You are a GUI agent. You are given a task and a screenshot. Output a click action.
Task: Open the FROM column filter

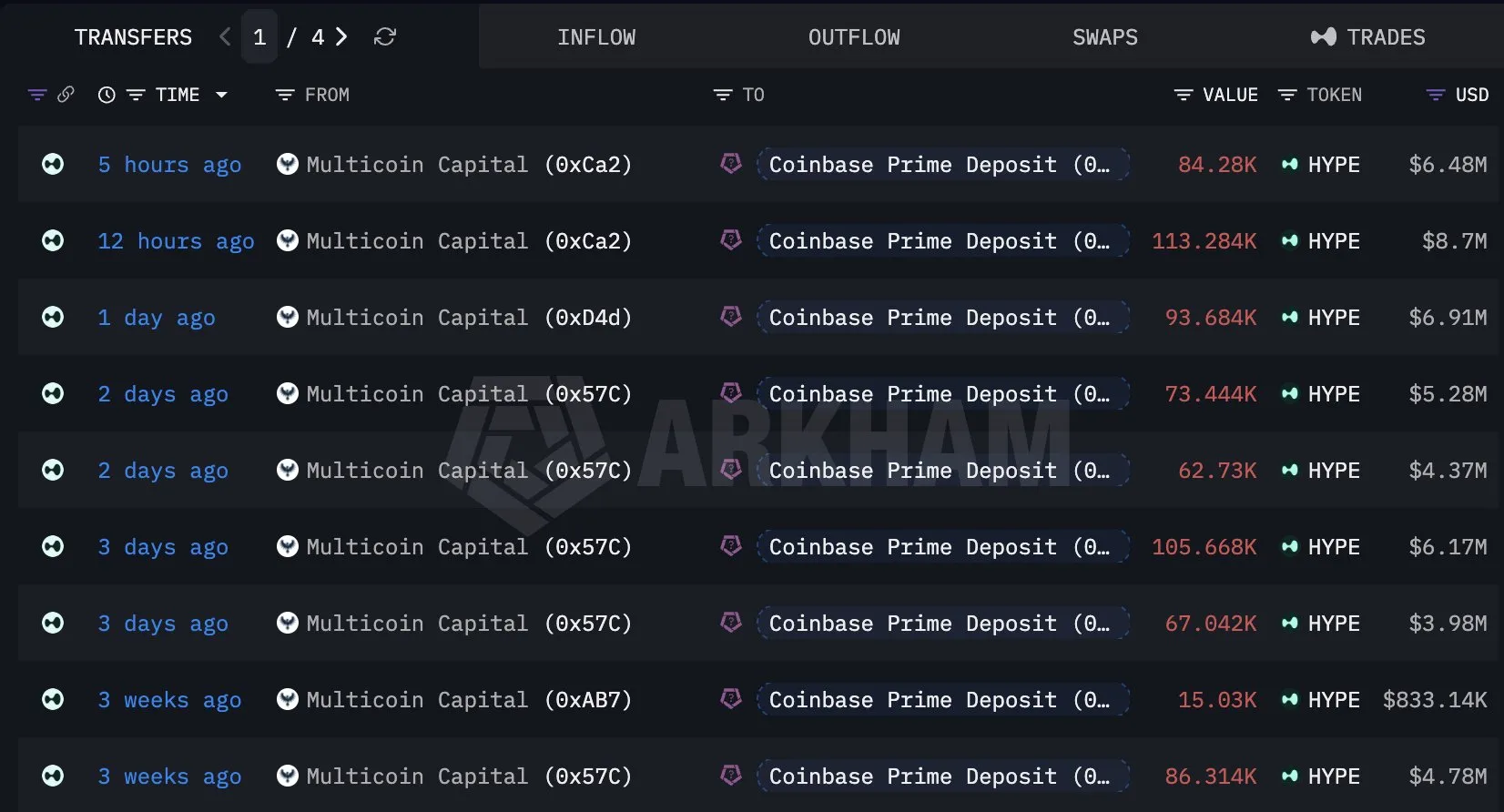285,95
